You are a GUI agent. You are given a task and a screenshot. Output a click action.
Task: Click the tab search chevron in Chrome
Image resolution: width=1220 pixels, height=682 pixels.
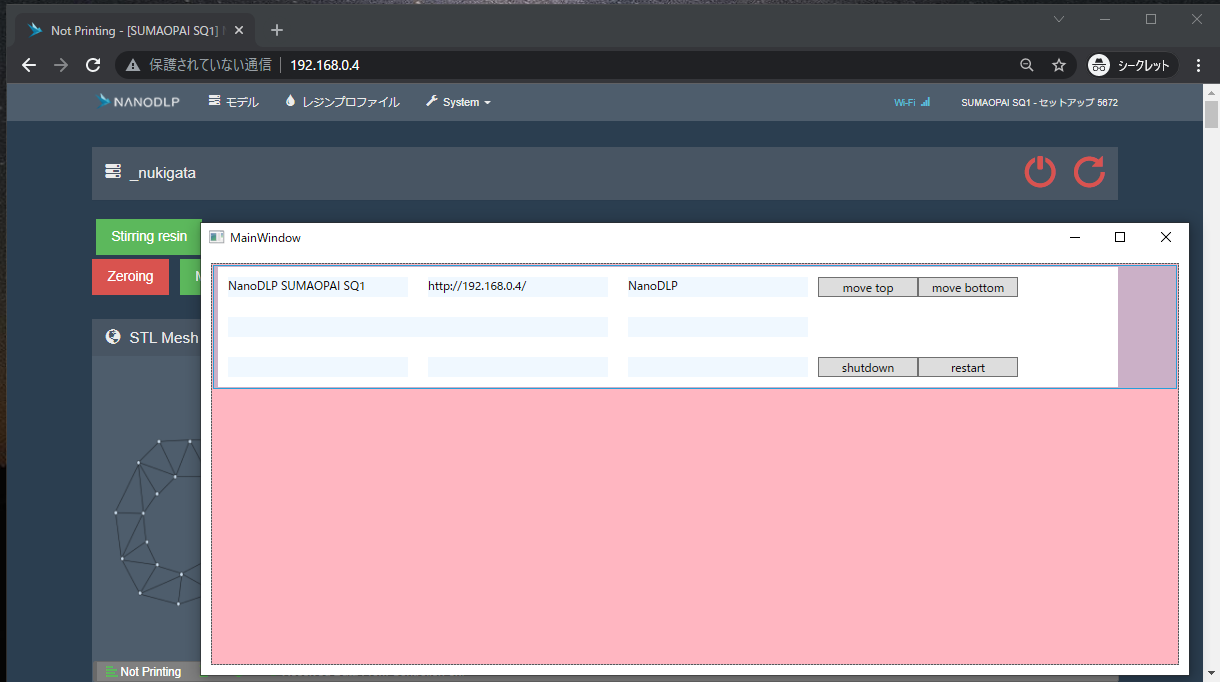[x=1058, y=18]
